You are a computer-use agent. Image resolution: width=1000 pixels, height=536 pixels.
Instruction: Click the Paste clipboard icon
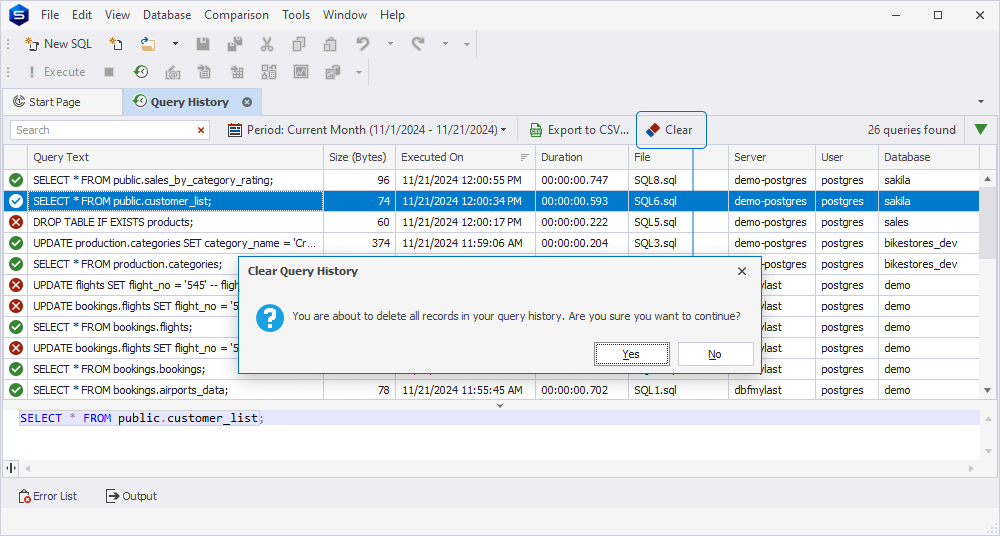click(330, 44)
